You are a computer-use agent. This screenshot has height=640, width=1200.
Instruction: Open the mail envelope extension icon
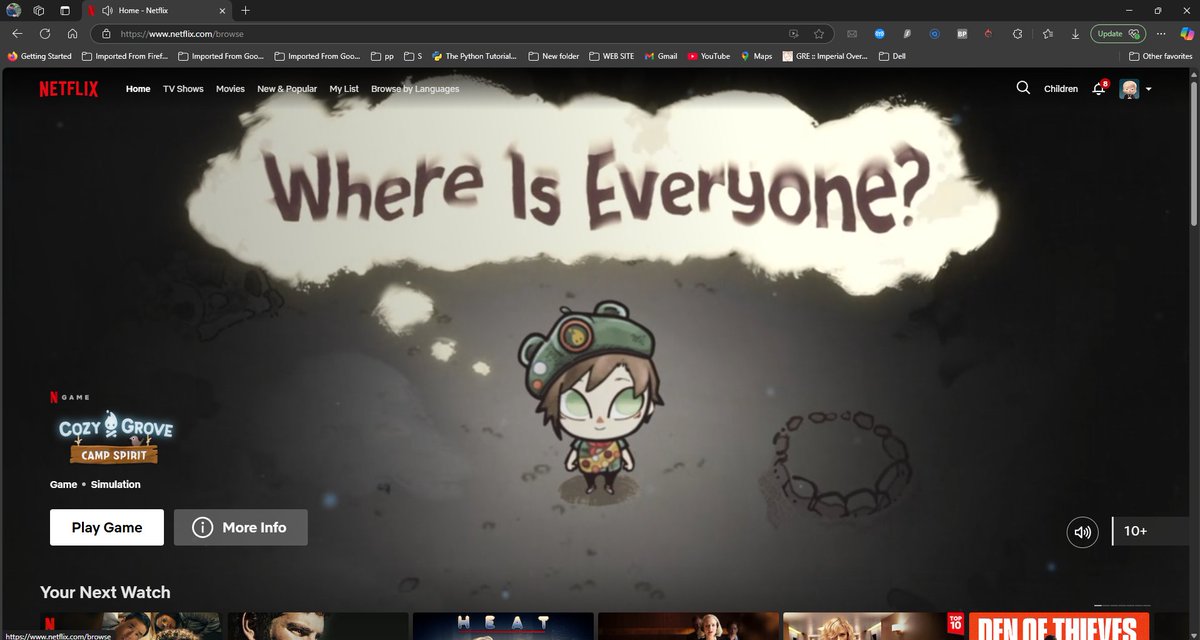pyautogui.click(x=852, y=33)
